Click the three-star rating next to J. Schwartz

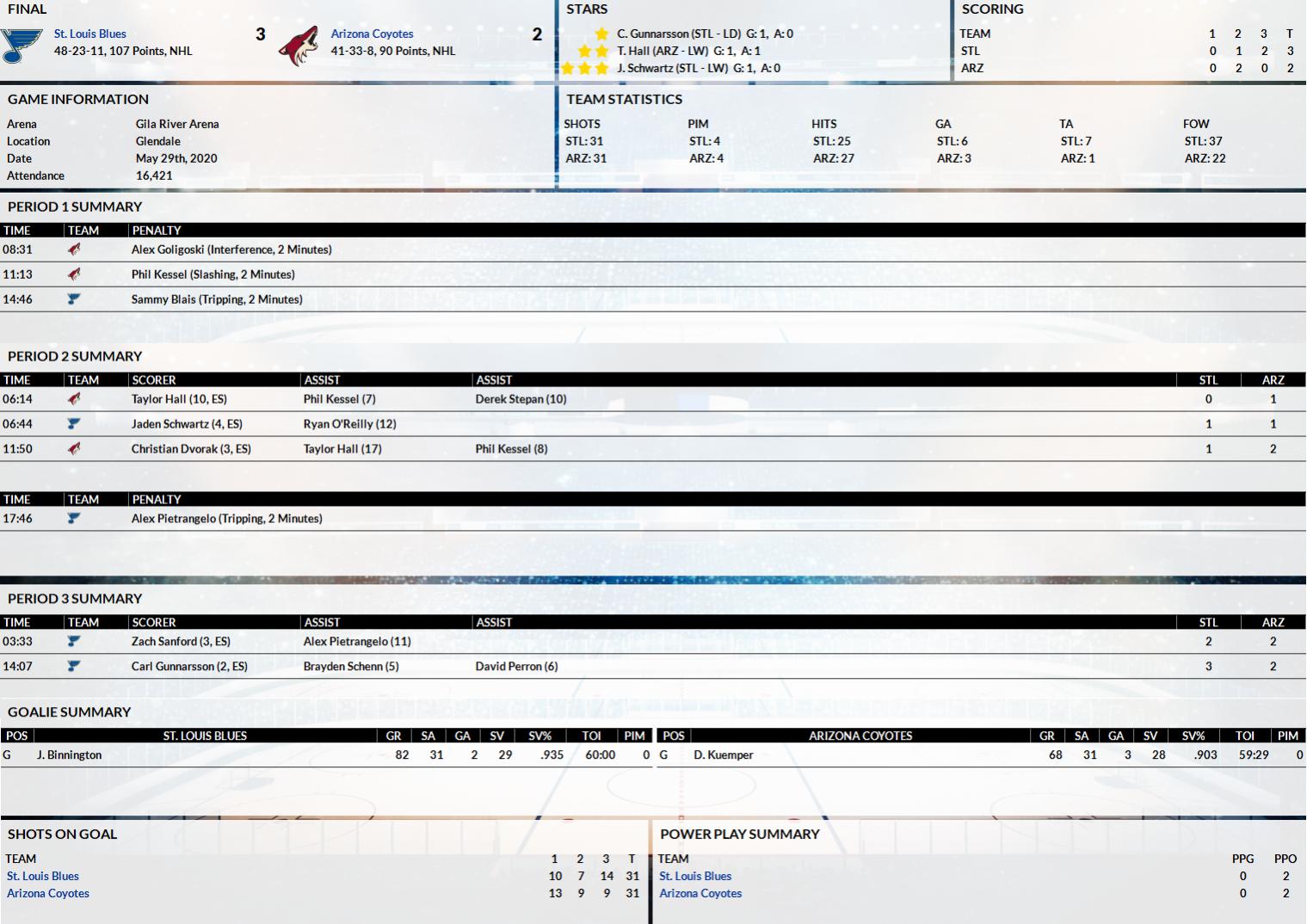tap(585, 68)
